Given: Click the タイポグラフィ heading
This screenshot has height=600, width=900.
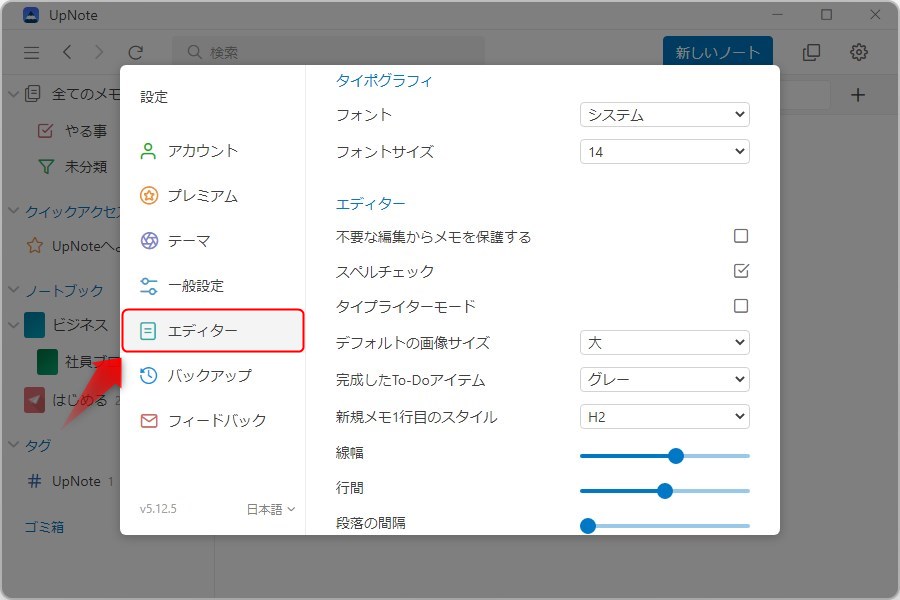Looking at the screenshot, I should tap(384, 80).
